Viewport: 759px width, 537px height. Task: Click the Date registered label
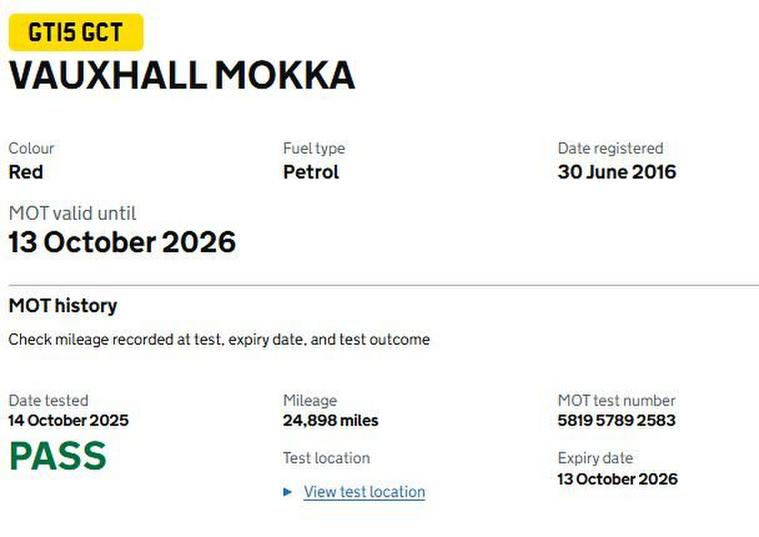(610, 148)
